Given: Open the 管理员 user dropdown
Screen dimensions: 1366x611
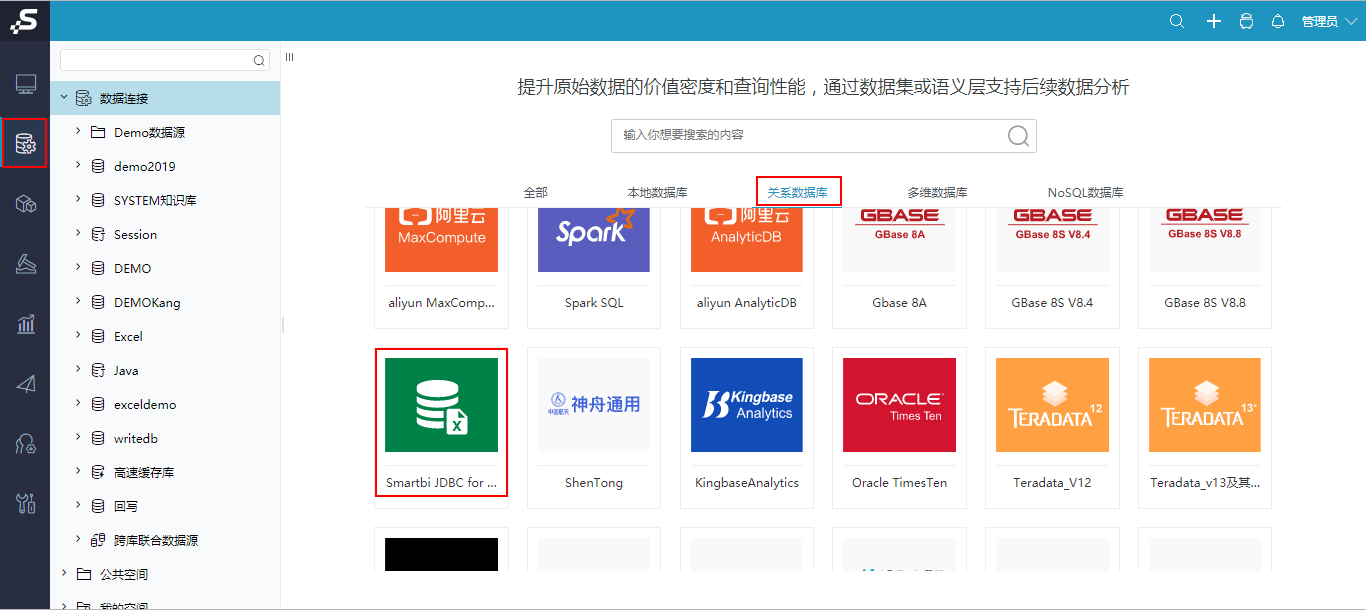Looking at the screenshot, I should click(1329, 21).
